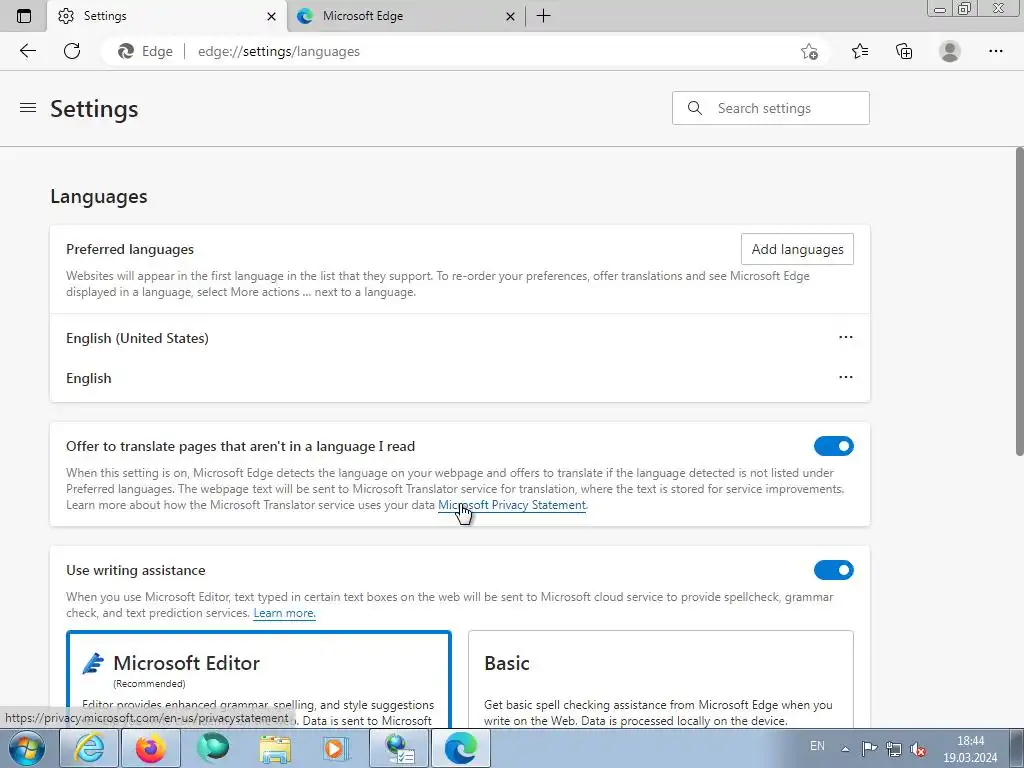Click the address bar URL
The image size is (1024, 768).
point(279,52)
